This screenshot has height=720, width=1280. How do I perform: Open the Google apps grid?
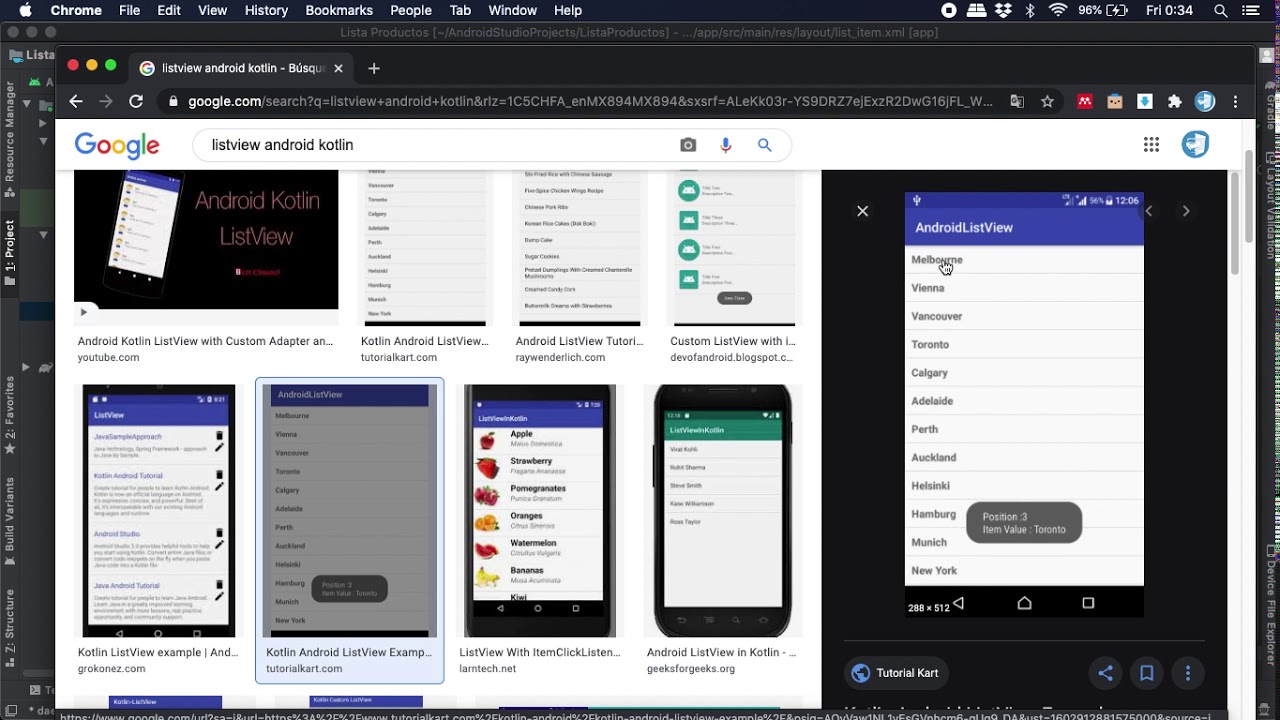pos(1151,145)
